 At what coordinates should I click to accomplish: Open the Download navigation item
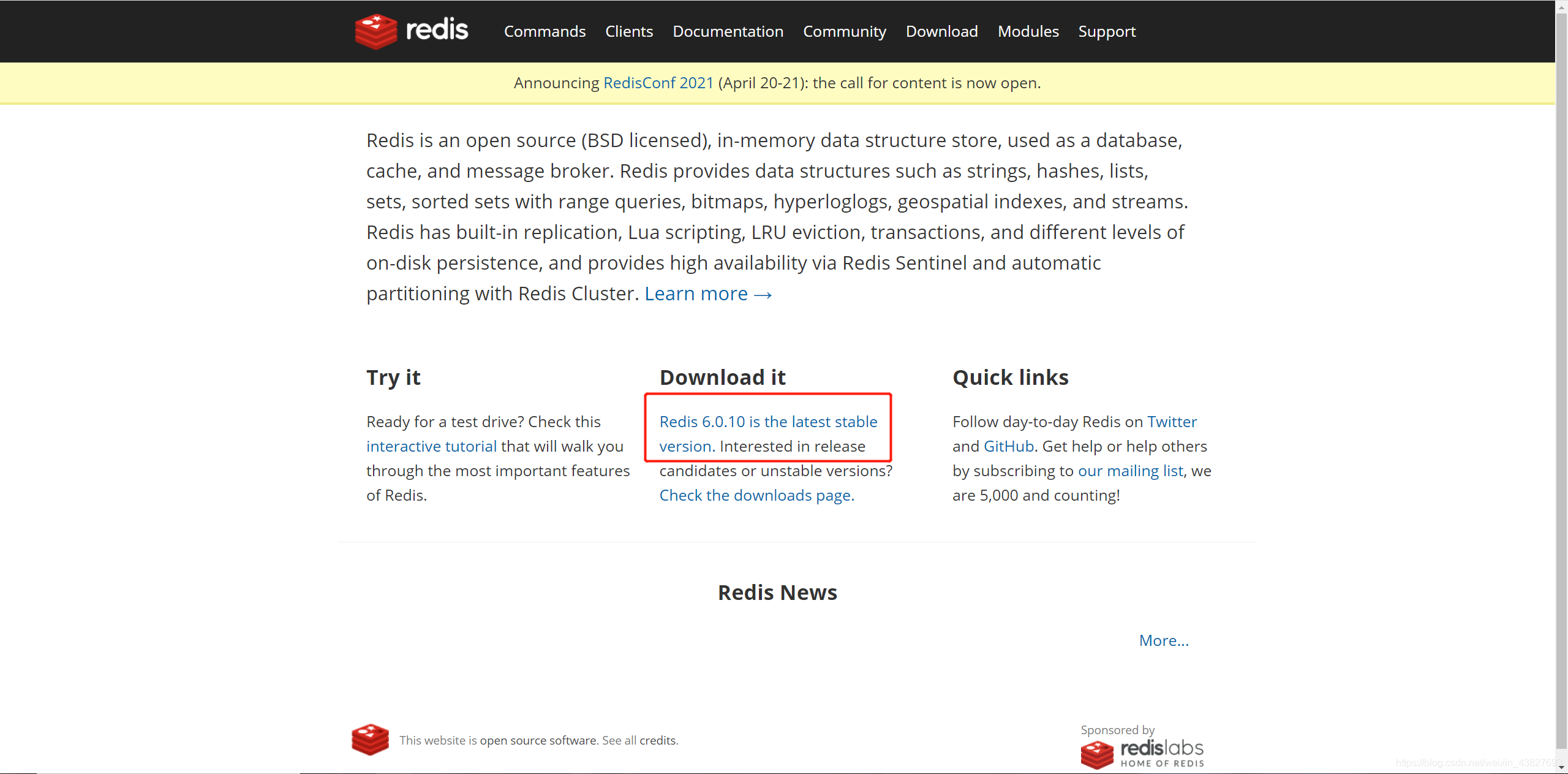pos(941,31)
